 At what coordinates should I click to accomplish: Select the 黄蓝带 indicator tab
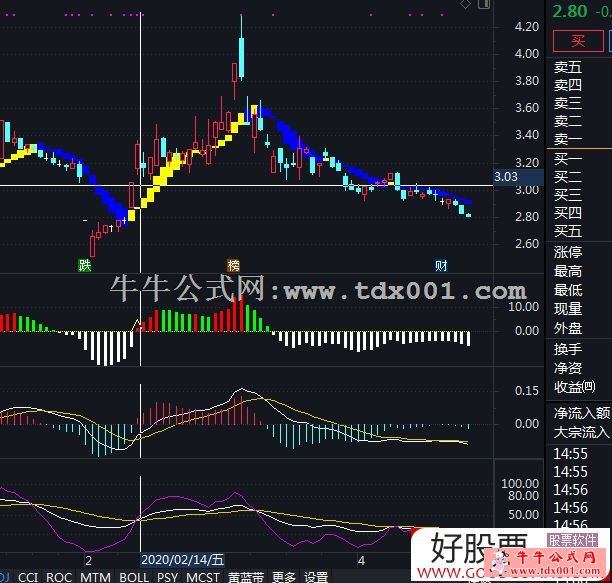pos(246,577)
